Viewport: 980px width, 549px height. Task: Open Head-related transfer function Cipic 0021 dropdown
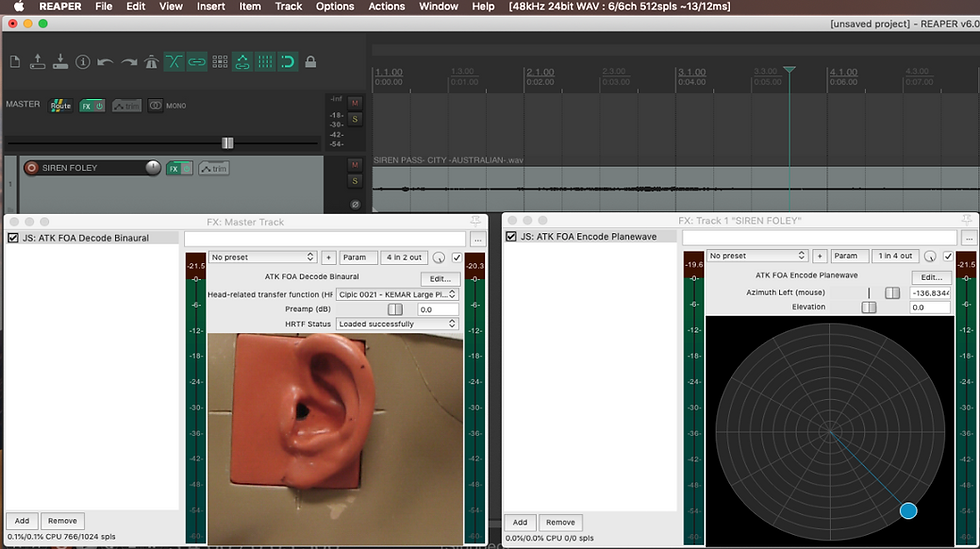pos(398,294)
